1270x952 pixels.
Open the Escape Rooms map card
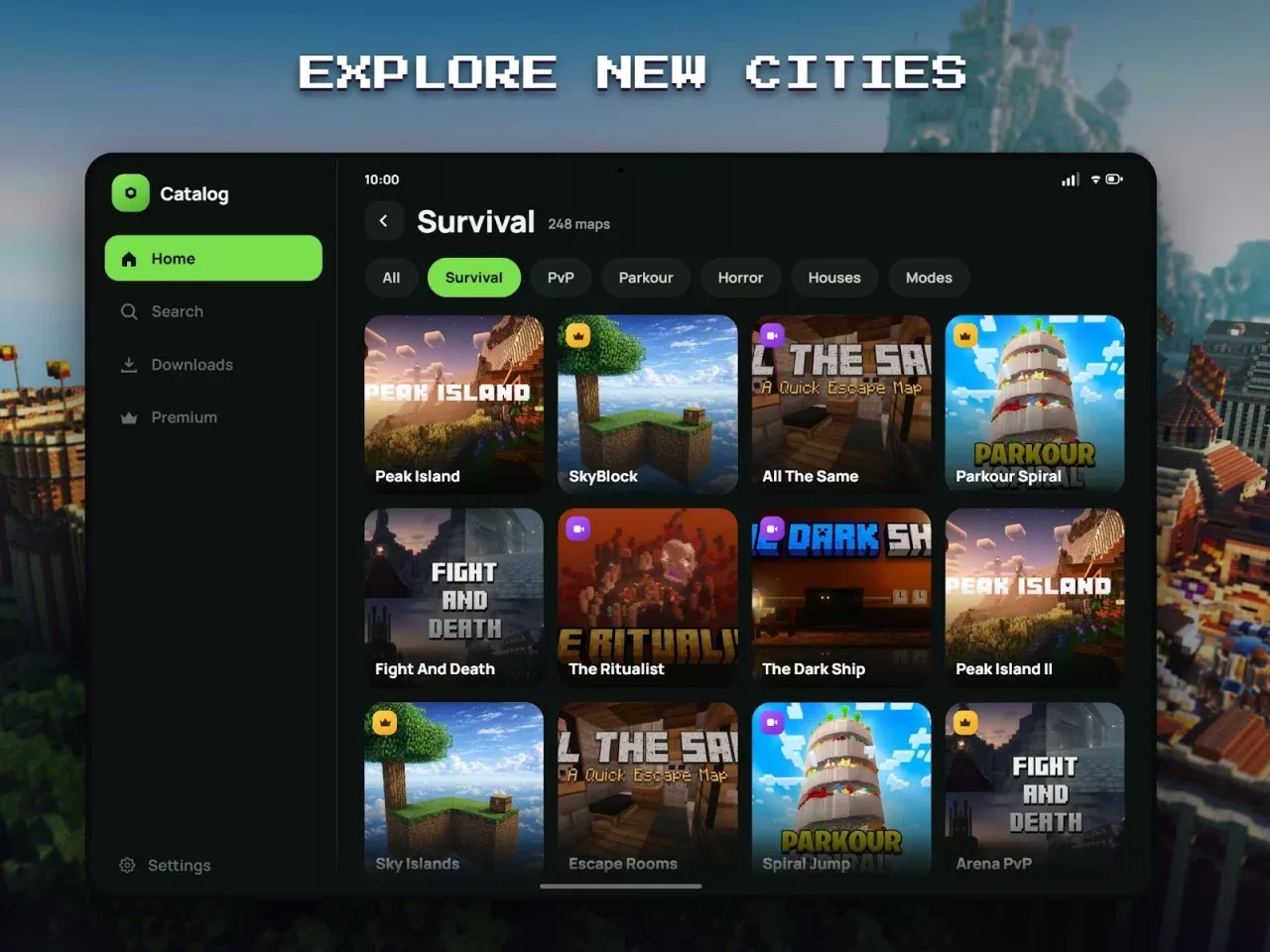[x=648, y=788]
